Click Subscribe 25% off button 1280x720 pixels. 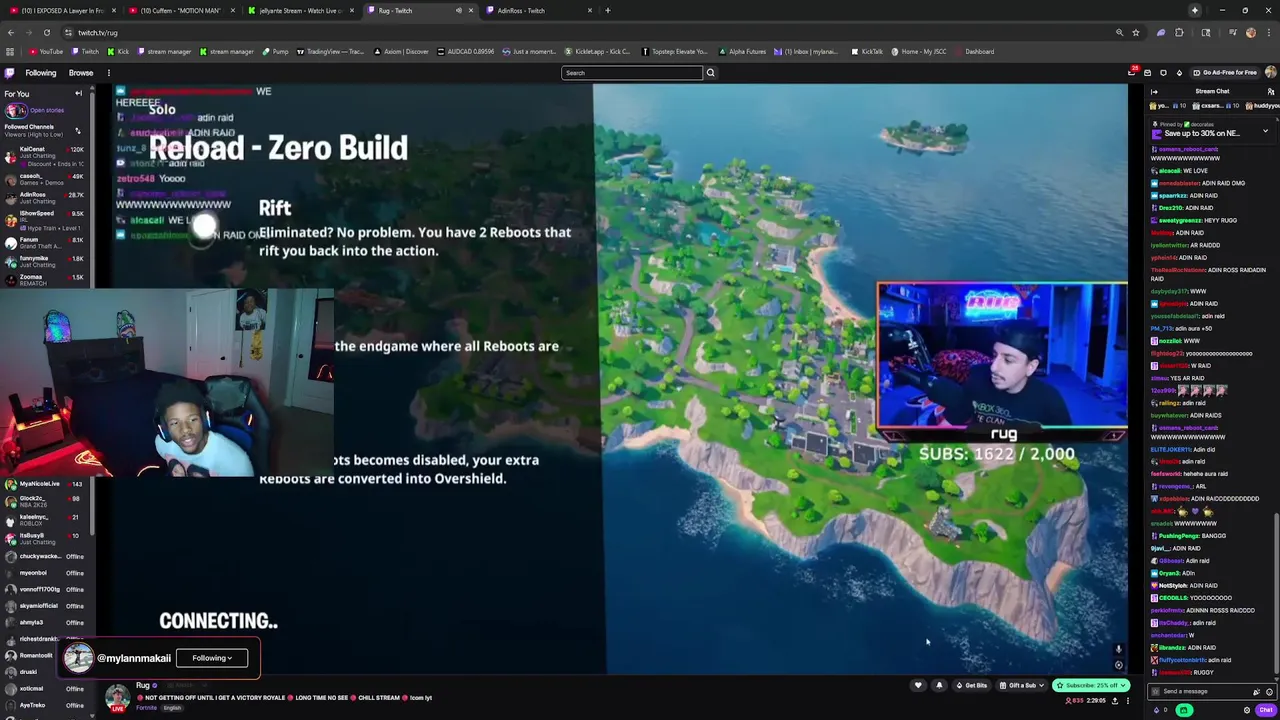(1090, 686)
